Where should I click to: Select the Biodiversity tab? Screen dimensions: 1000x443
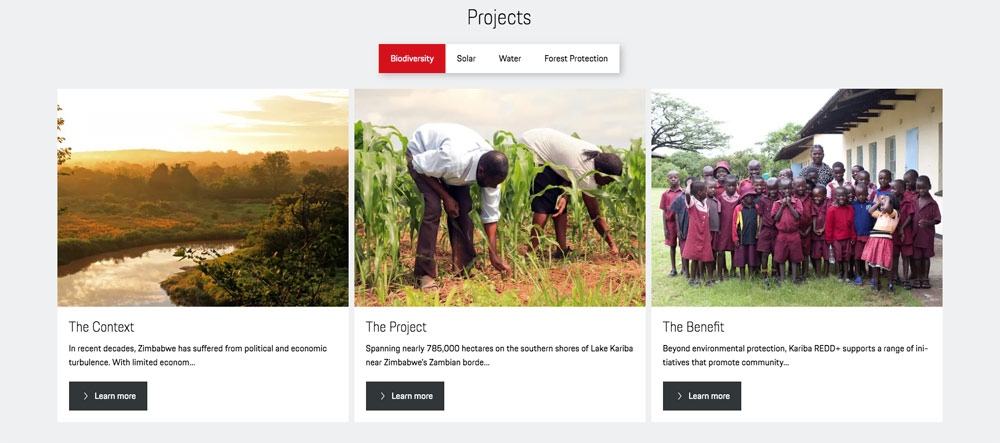[412, 59]
